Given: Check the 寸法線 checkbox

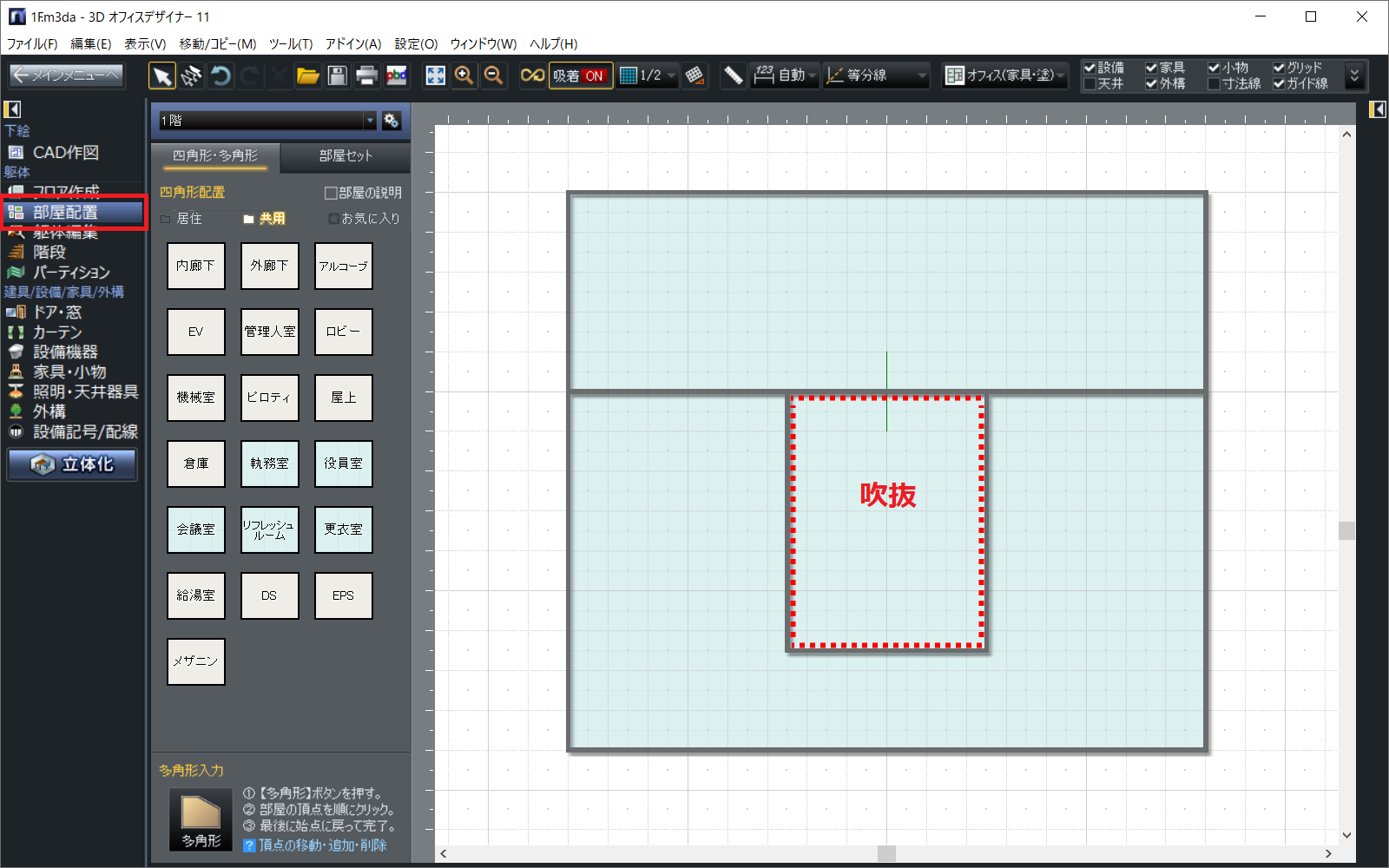Looking at the screenshot, I should click(1215, 84).
